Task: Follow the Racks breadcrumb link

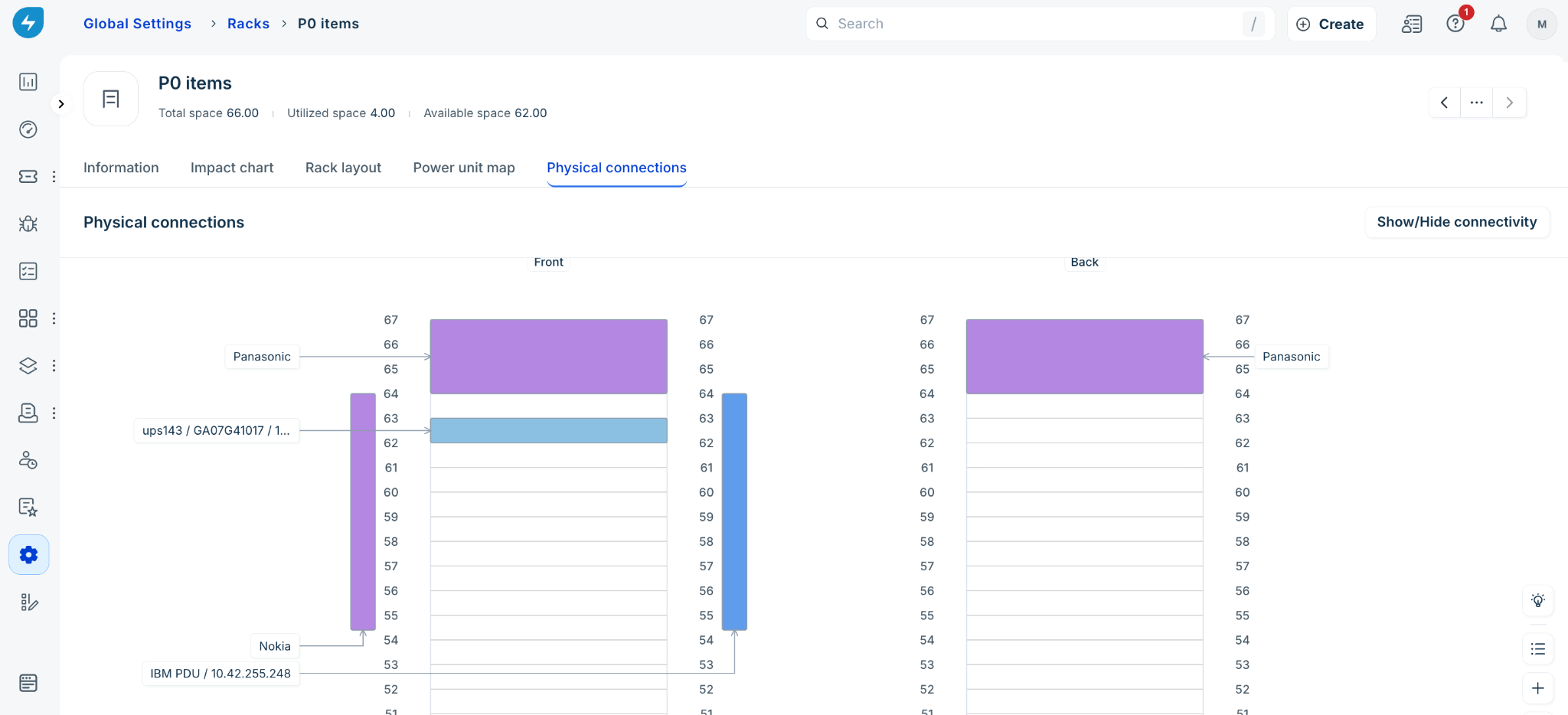Action: coord(248,24)
